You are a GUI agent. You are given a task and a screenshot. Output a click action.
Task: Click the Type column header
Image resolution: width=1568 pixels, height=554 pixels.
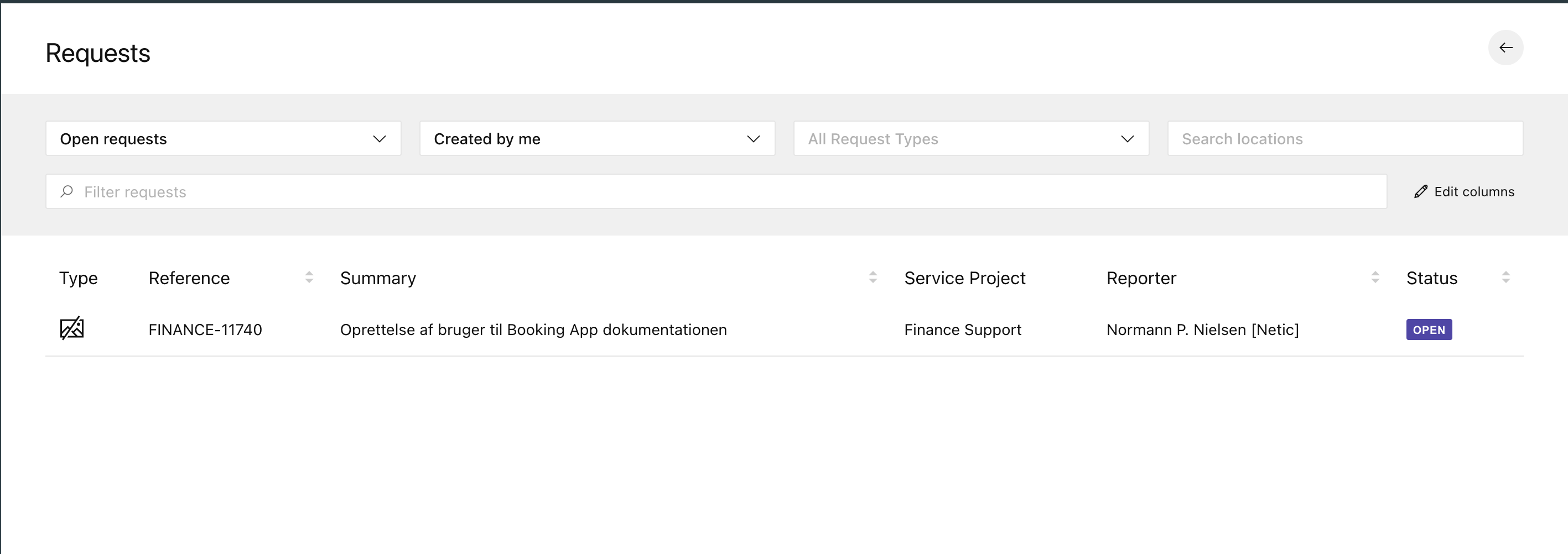pos(79,278)
